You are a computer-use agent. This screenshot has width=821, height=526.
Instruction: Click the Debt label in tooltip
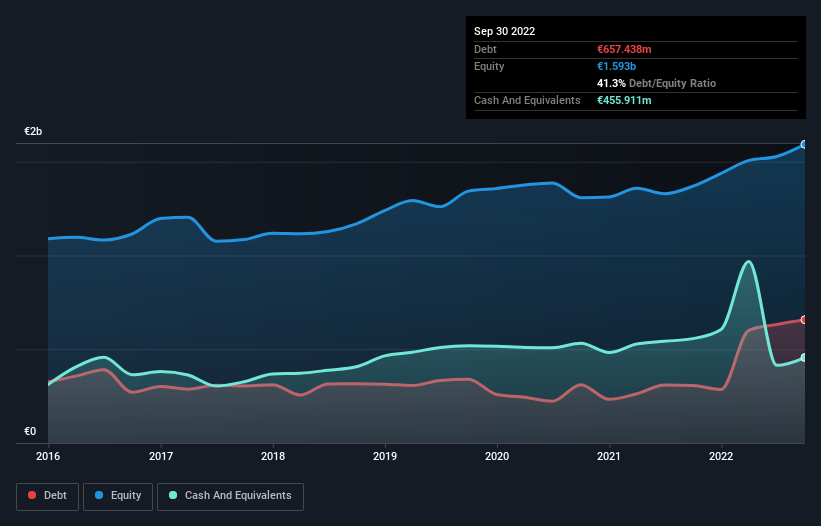click(485, 49)
